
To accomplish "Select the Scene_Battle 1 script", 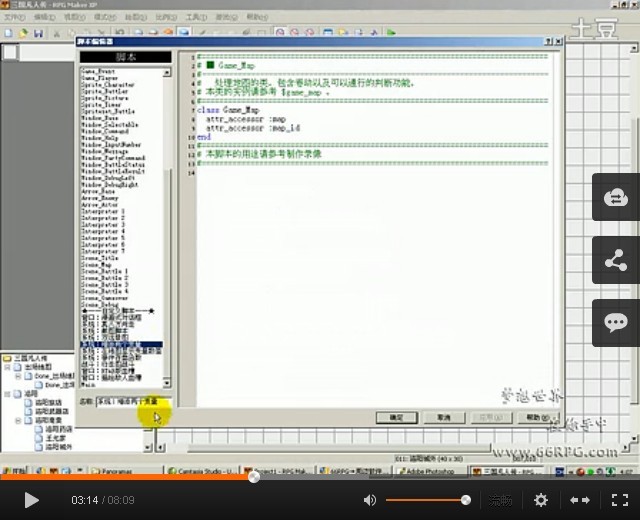I will [x=104, y=271].
